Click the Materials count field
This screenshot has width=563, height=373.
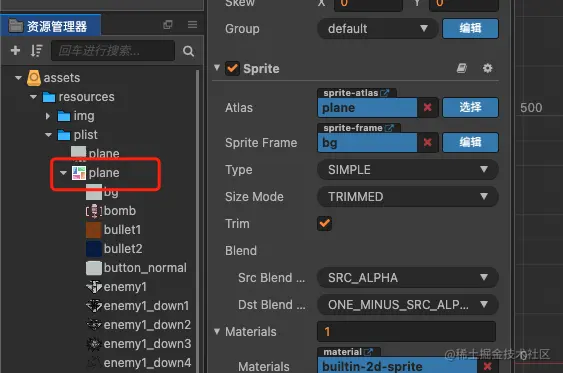coord(406,331)
